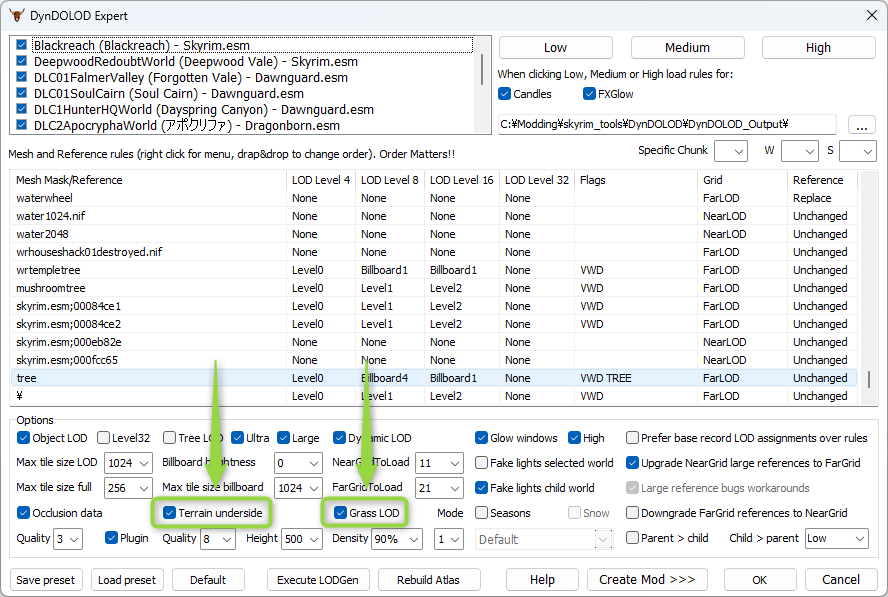Open the S chunk dropdown
888x597 pixels.
[x=857, y=151]
